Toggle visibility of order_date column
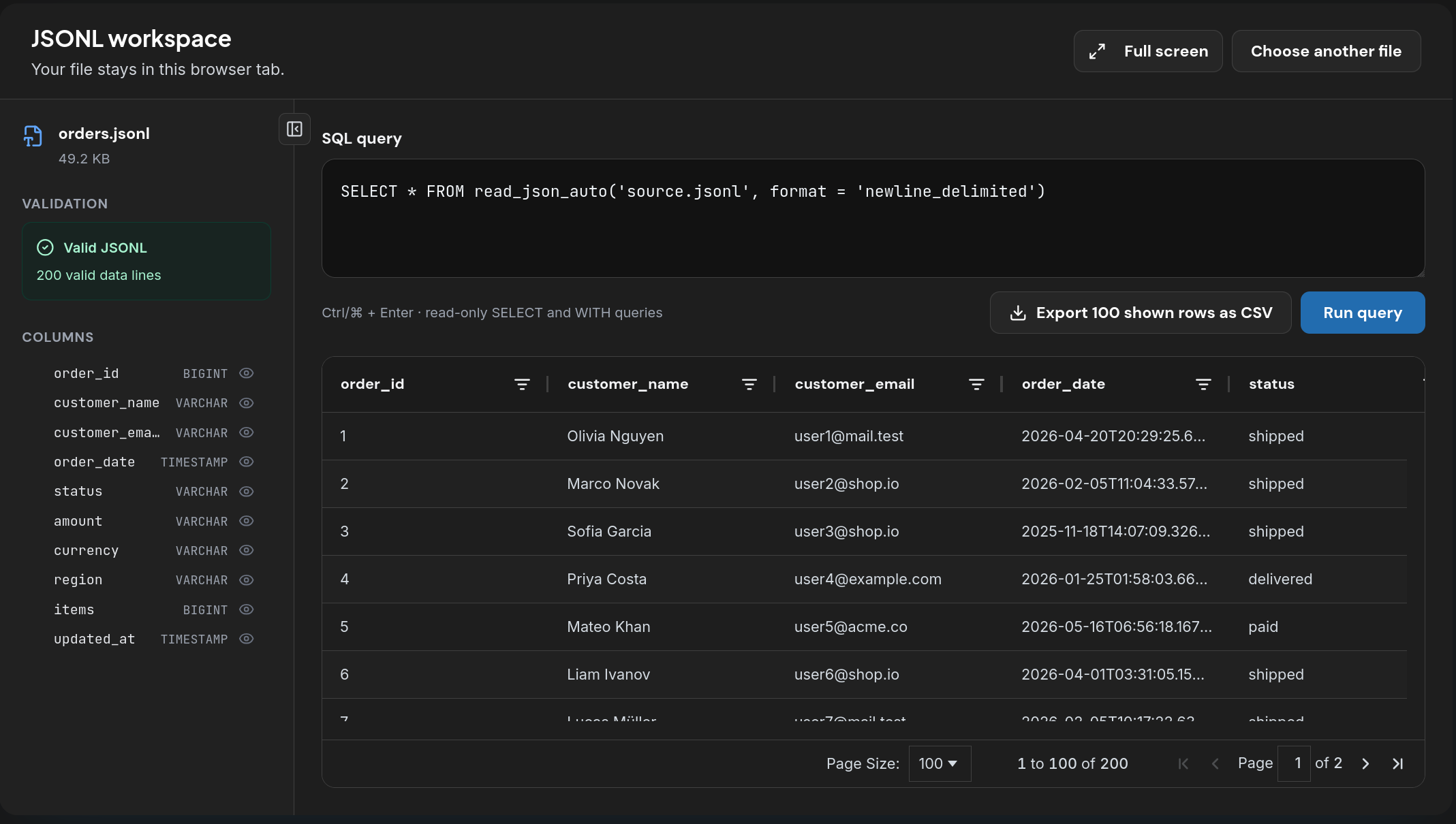 pos(247,462)
